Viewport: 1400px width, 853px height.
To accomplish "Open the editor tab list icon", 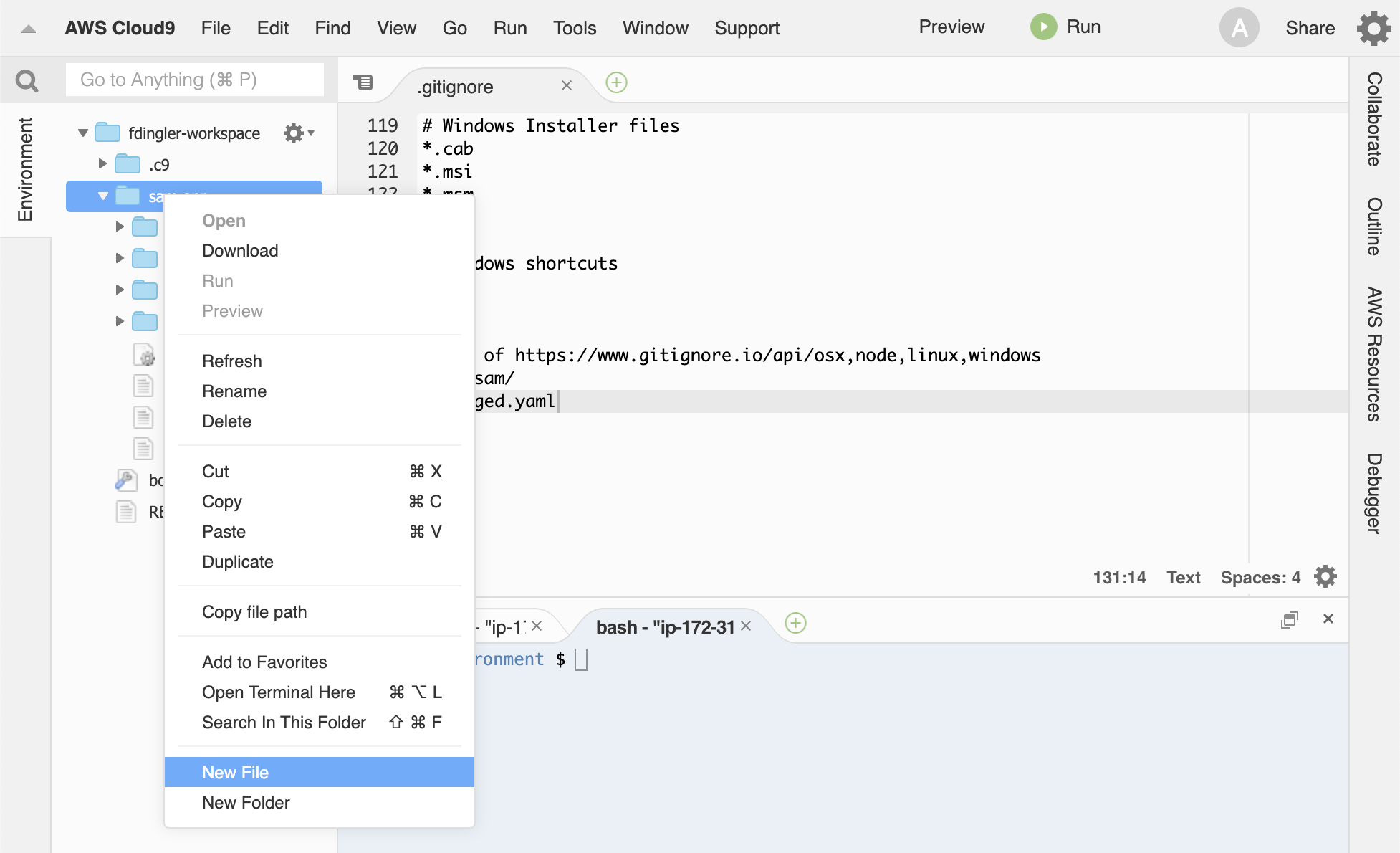I will (363, 82).
